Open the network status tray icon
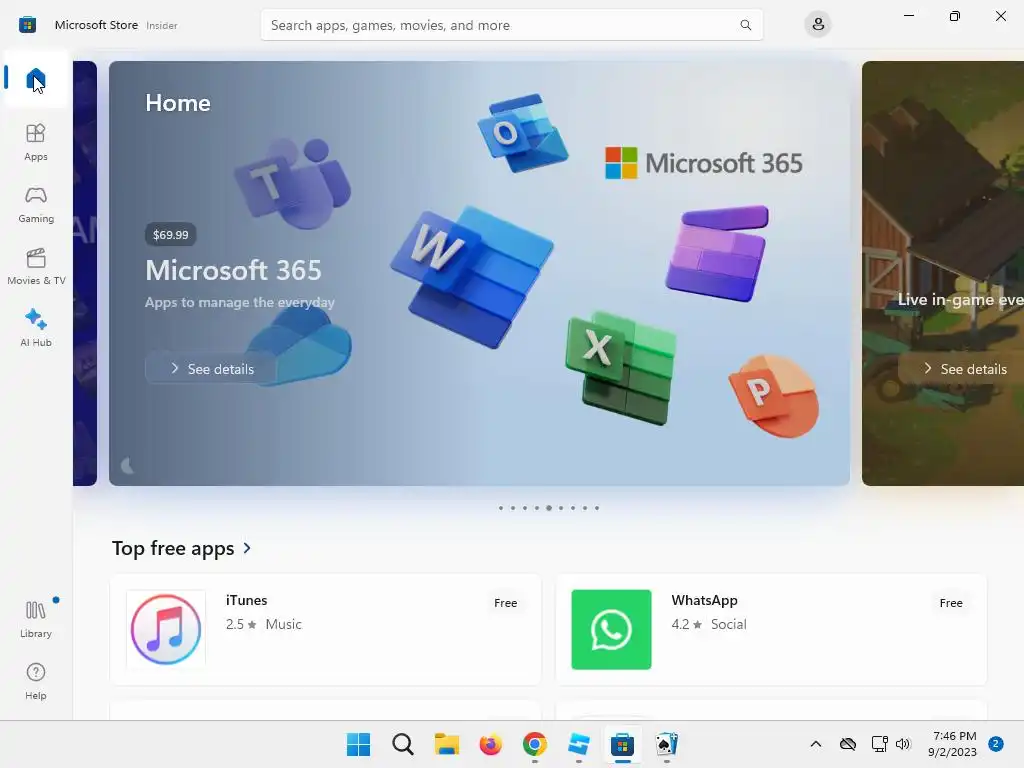Viewport: 1024px width, 768px height. tap(879, 744)
